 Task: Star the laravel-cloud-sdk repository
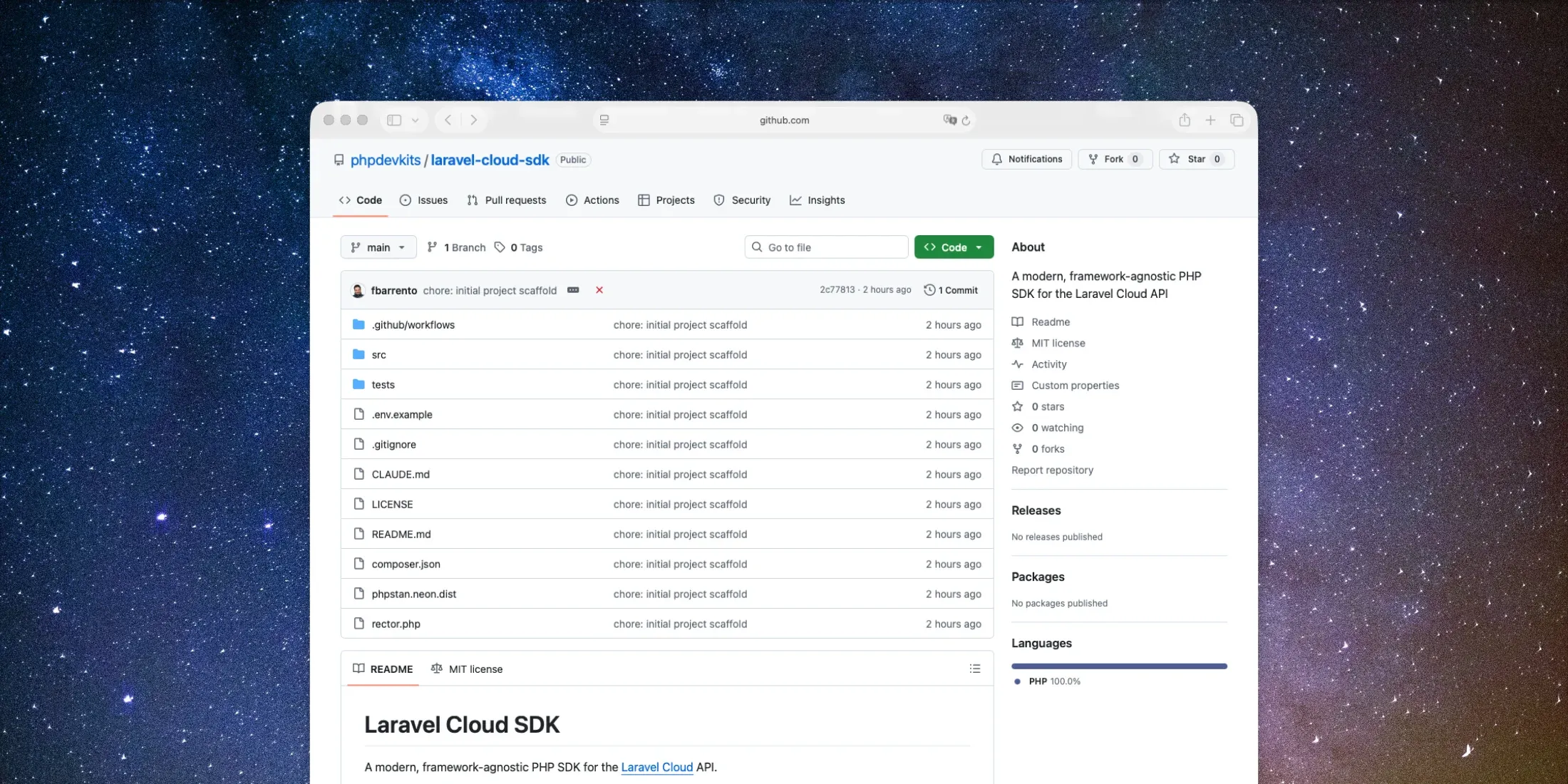[x=1196, y=159]
